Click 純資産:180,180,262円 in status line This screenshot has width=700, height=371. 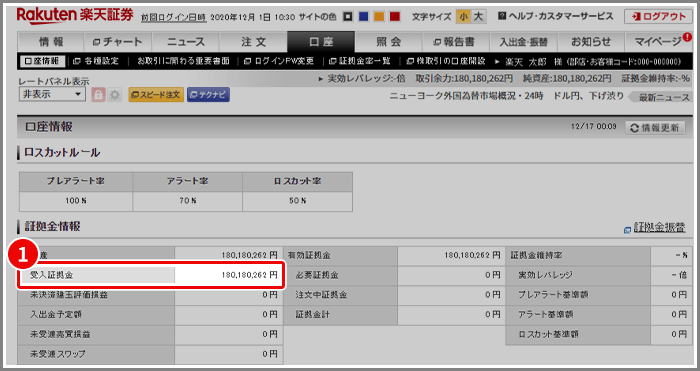click(x=567, y=79)
